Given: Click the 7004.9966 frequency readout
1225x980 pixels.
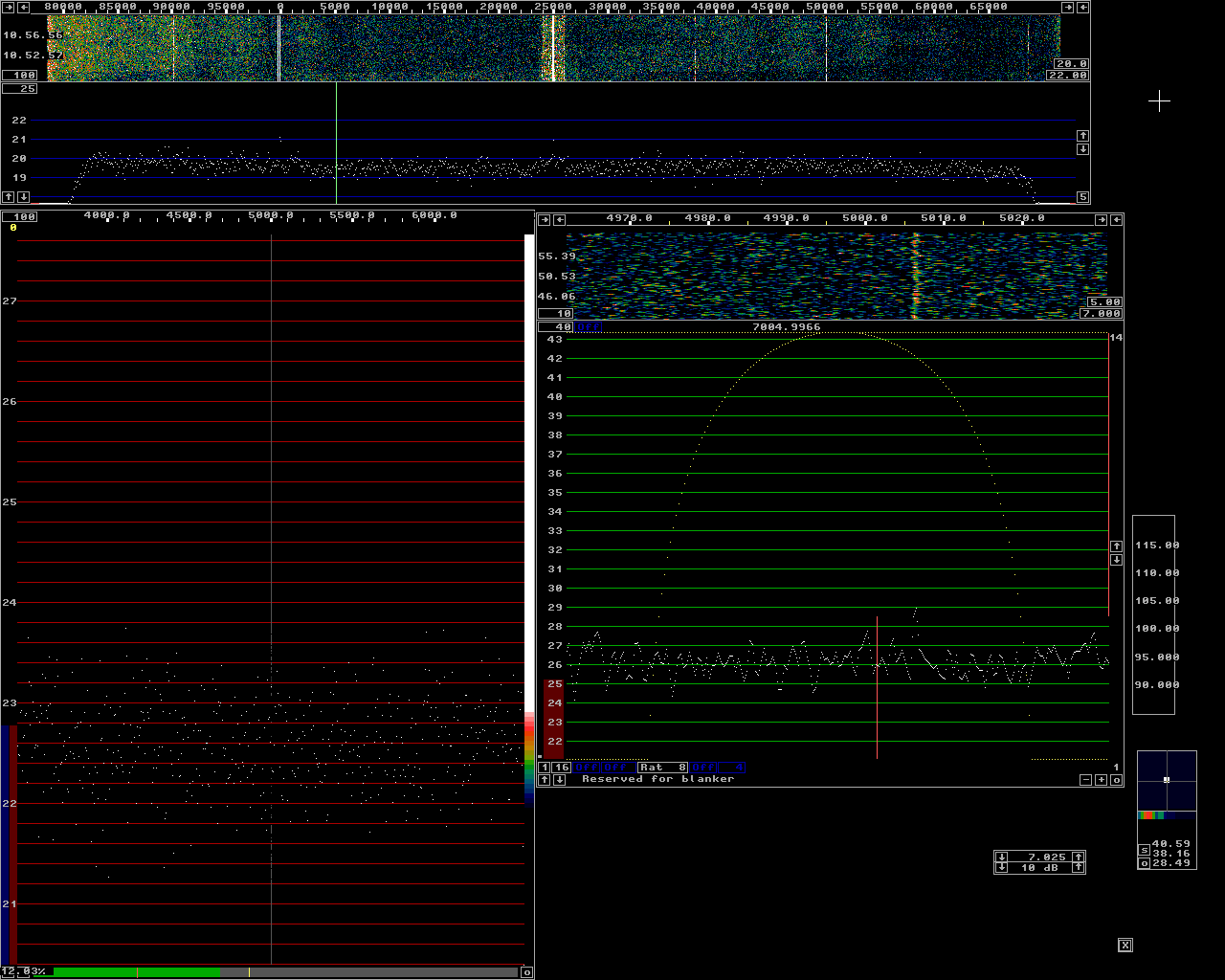Looking at the screenshot, I should pos(786,326).
